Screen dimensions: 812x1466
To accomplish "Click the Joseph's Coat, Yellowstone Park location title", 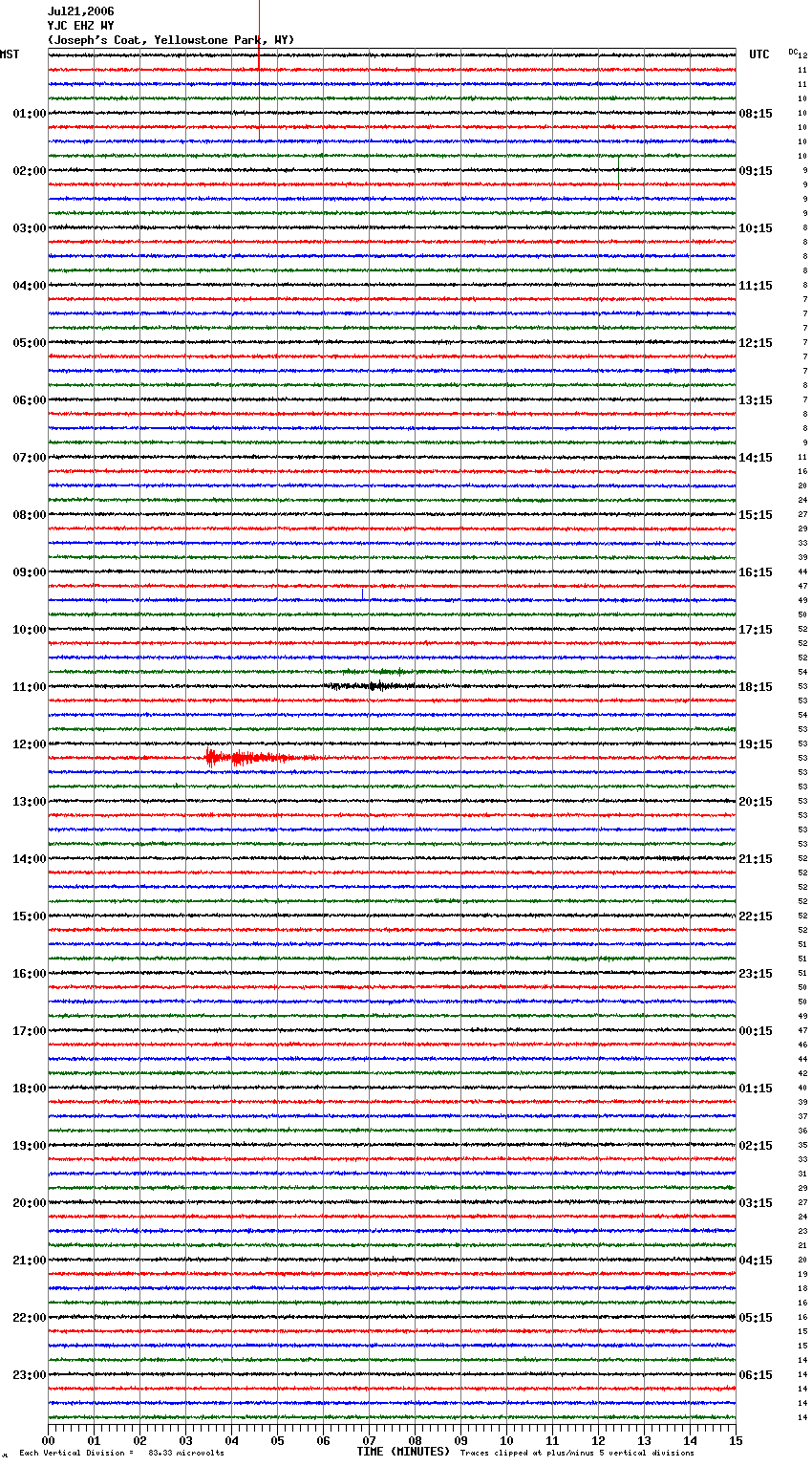I will 171,40.
